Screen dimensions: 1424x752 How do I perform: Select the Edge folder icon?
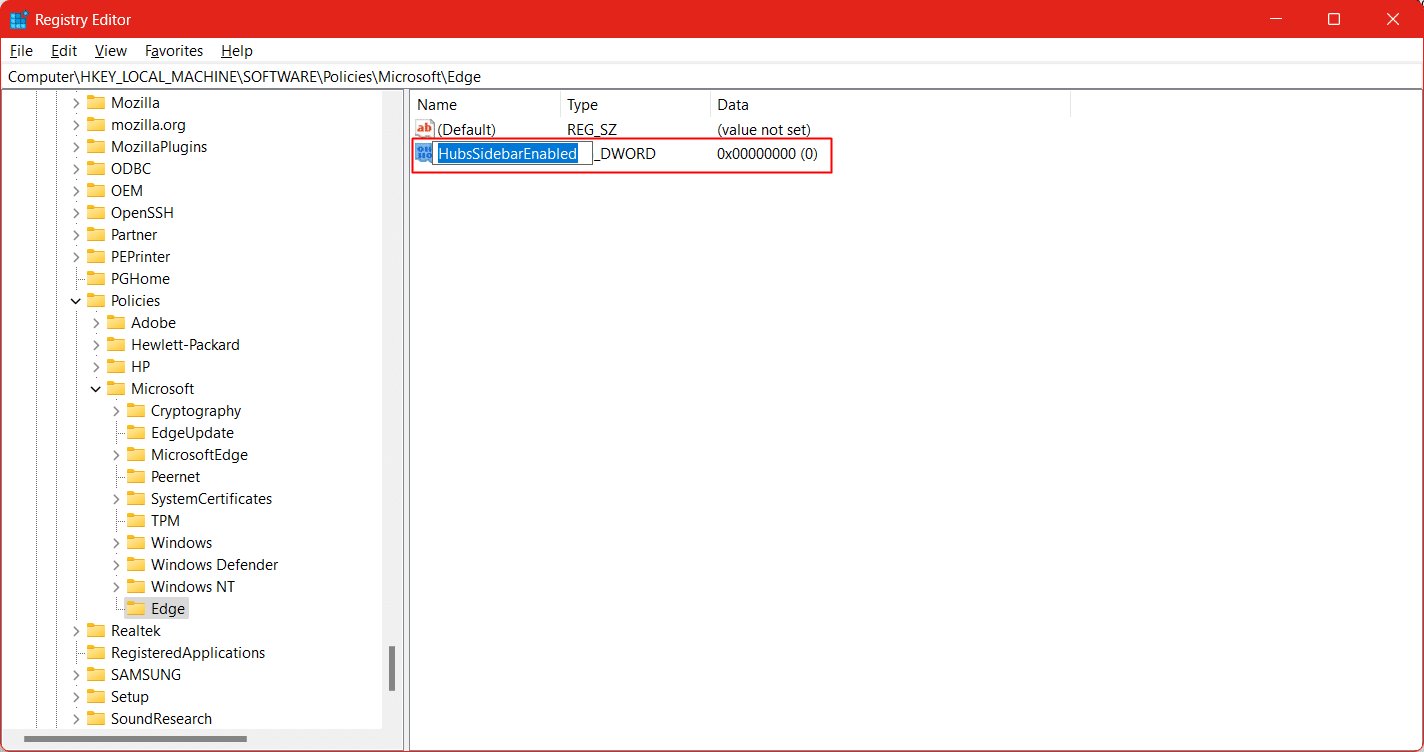coord(136,609)
